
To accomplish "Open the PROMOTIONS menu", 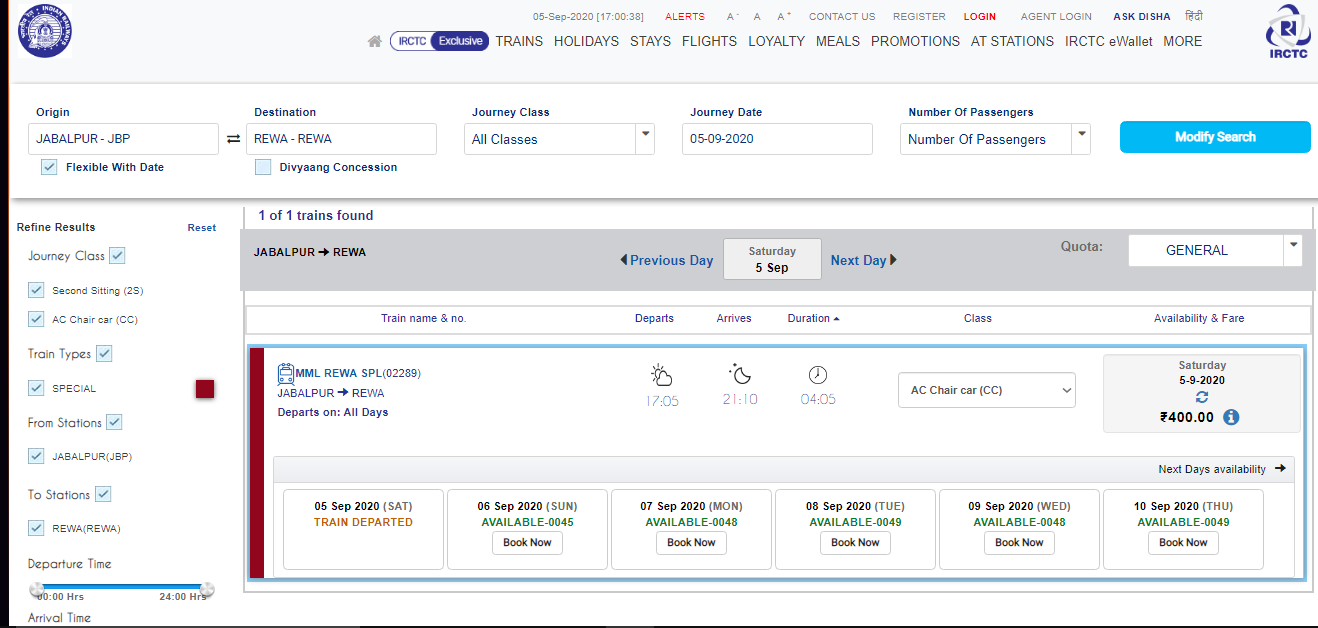I will pos(915,41).
